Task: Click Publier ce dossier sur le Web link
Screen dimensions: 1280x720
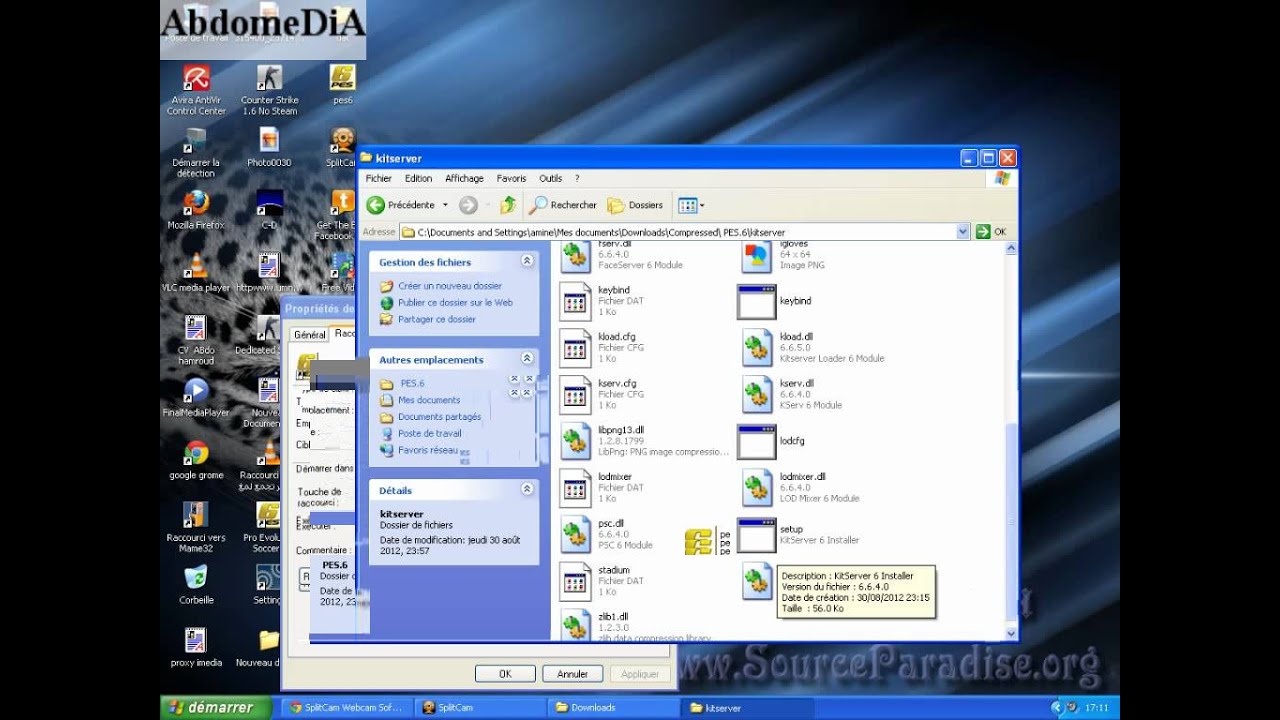Action: [455, 302]
